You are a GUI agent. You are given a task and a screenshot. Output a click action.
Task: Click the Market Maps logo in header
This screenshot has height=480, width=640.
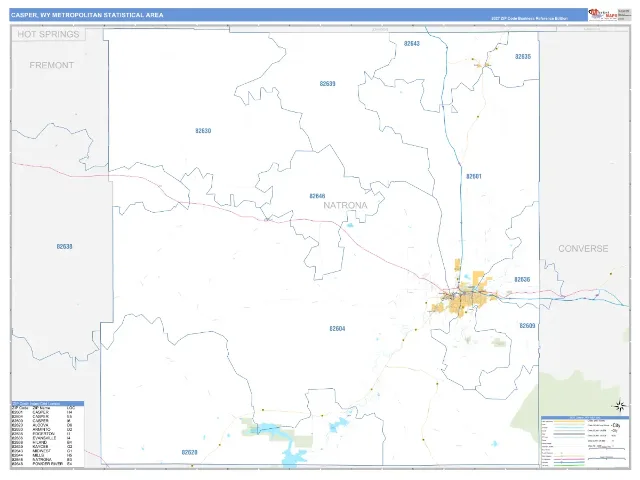pos(602,15)
